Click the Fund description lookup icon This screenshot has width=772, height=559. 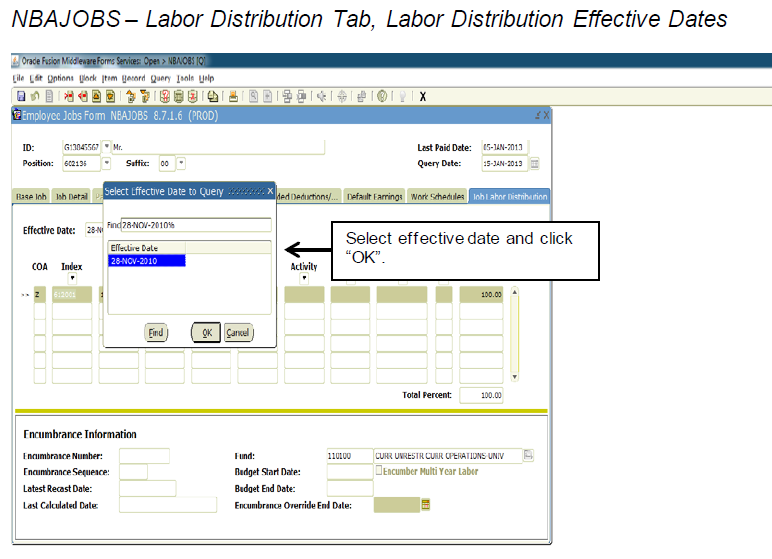tap(529, 455)
